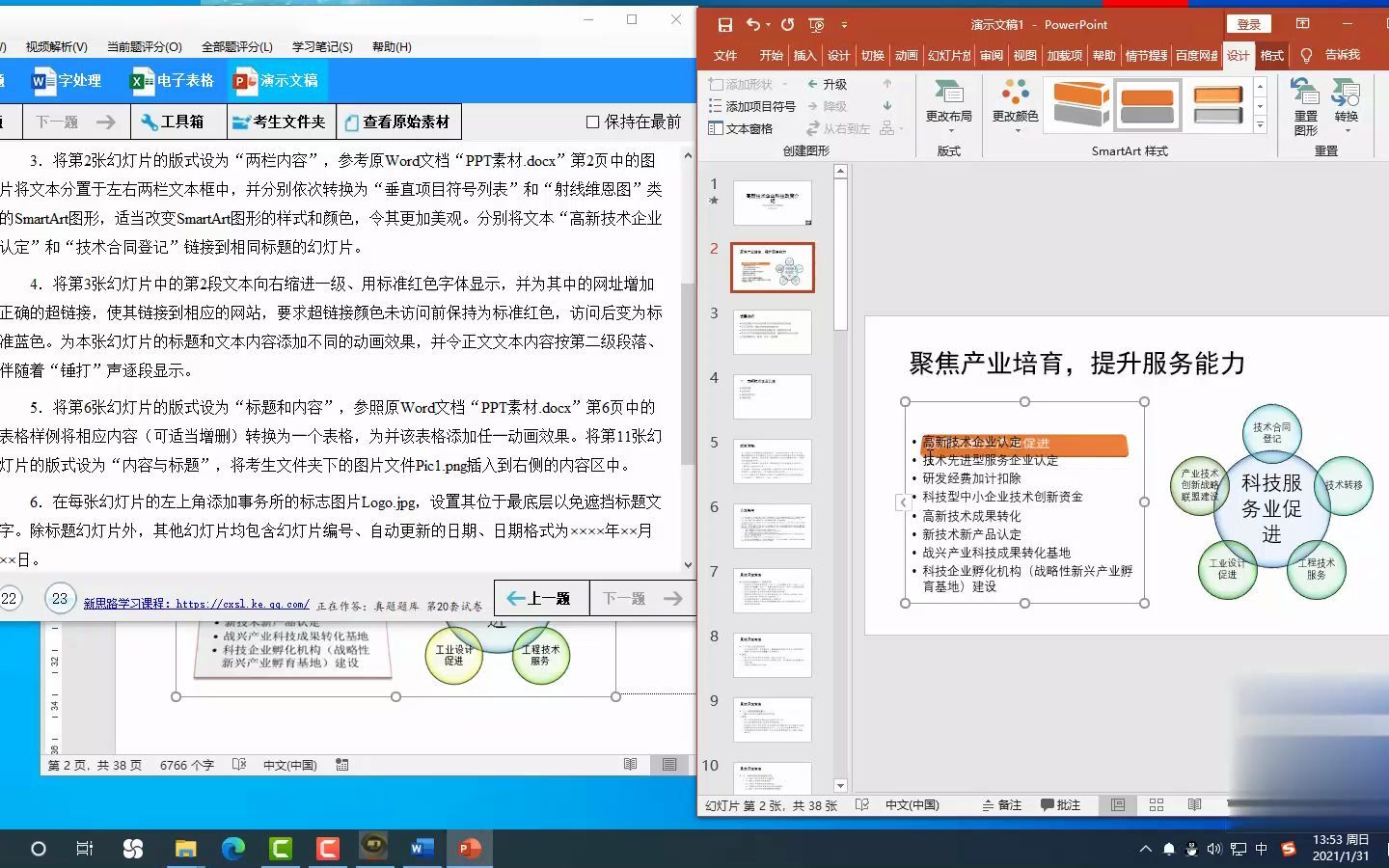Click the 上一题 button
Viewport: 1389px width, 868px height.
(540, 598)
